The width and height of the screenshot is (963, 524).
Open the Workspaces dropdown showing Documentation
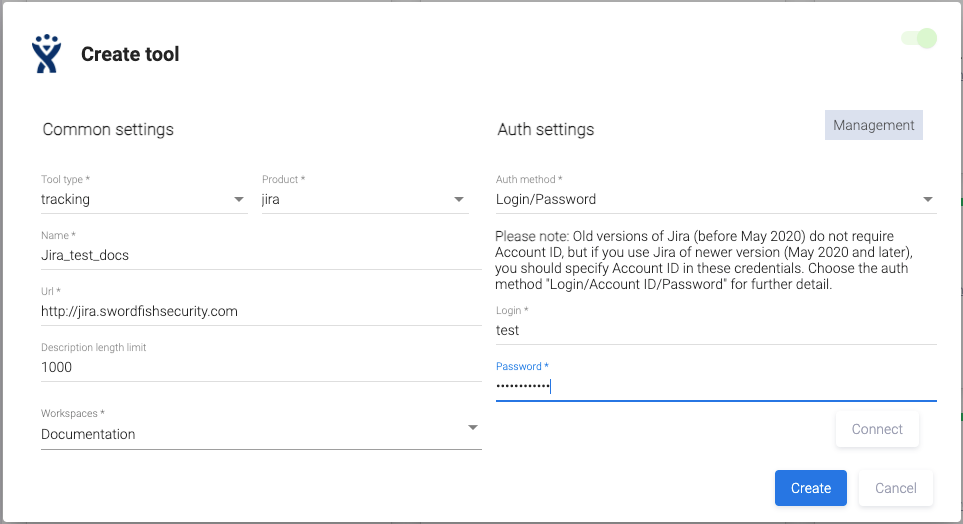[260, 434]
